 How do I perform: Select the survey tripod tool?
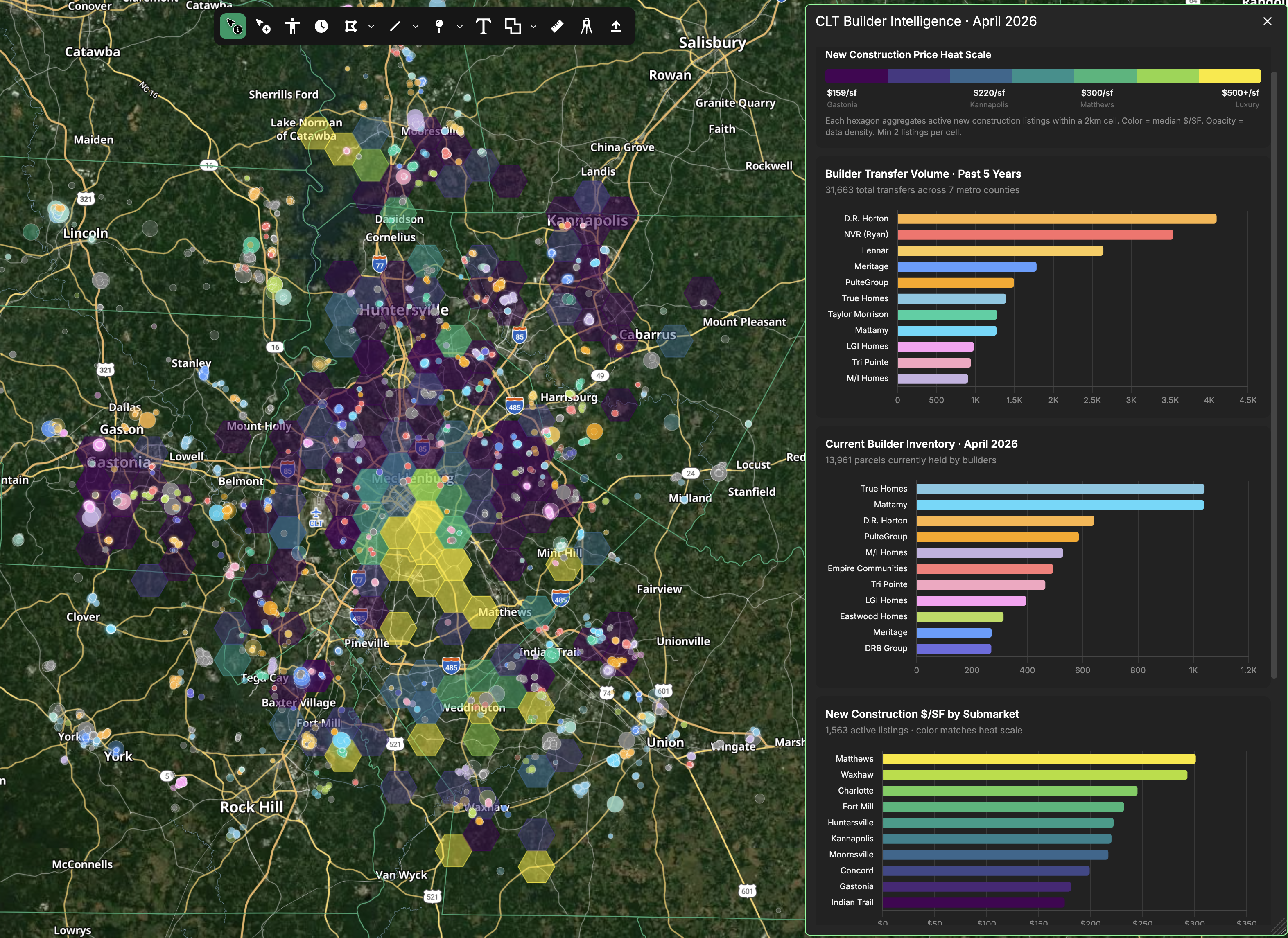[587, 26]
